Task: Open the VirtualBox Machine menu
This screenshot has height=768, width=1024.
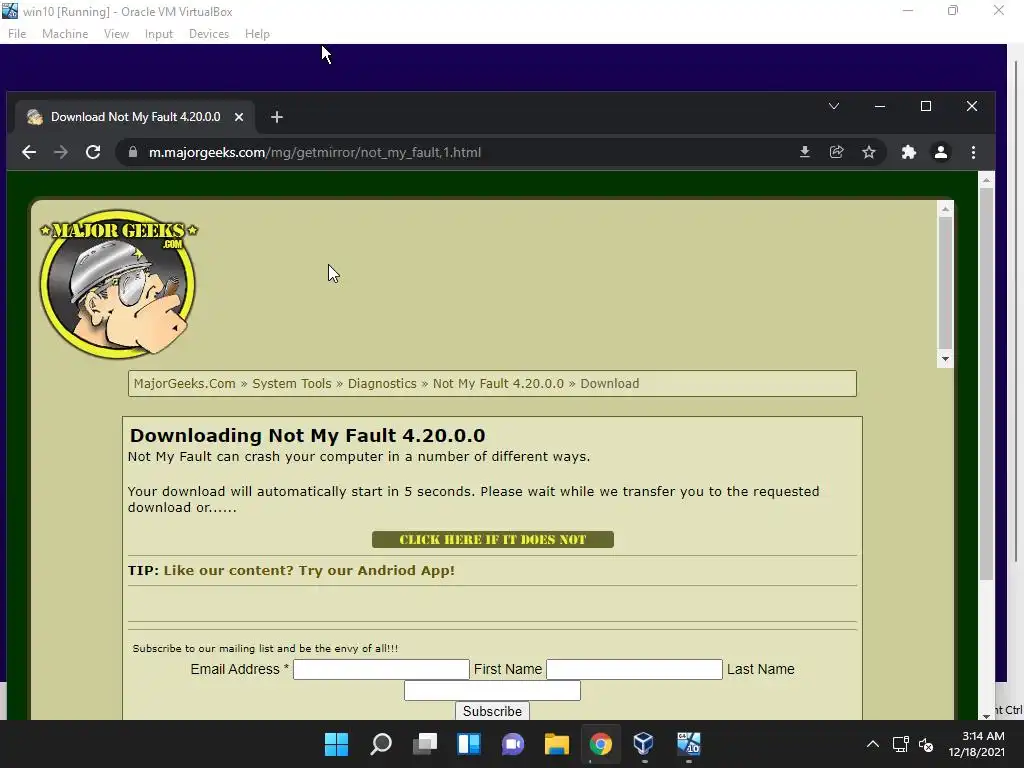Action: pyautogui.click(x=65, y=34)
